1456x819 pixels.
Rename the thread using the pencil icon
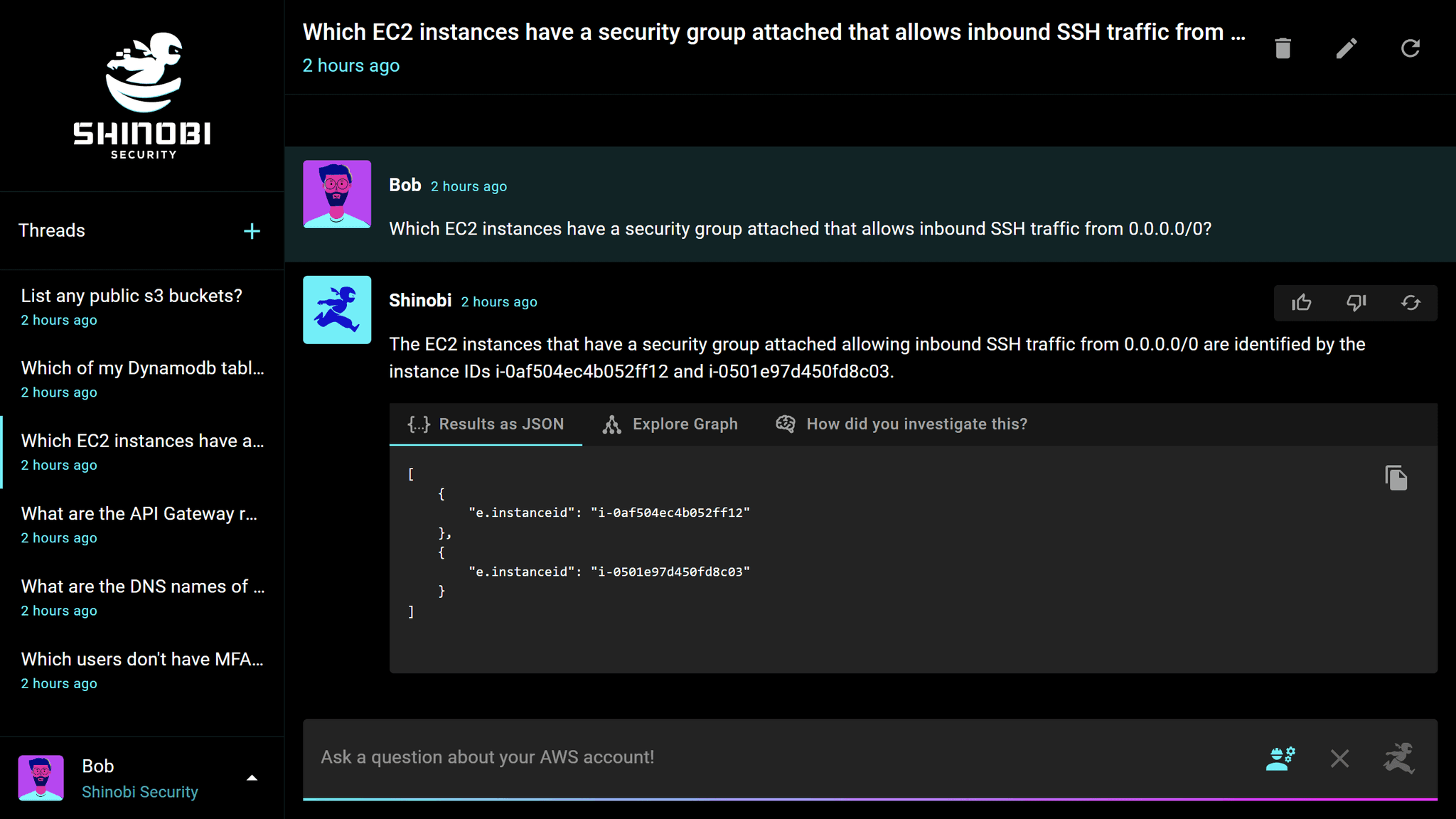point(1346,48)
